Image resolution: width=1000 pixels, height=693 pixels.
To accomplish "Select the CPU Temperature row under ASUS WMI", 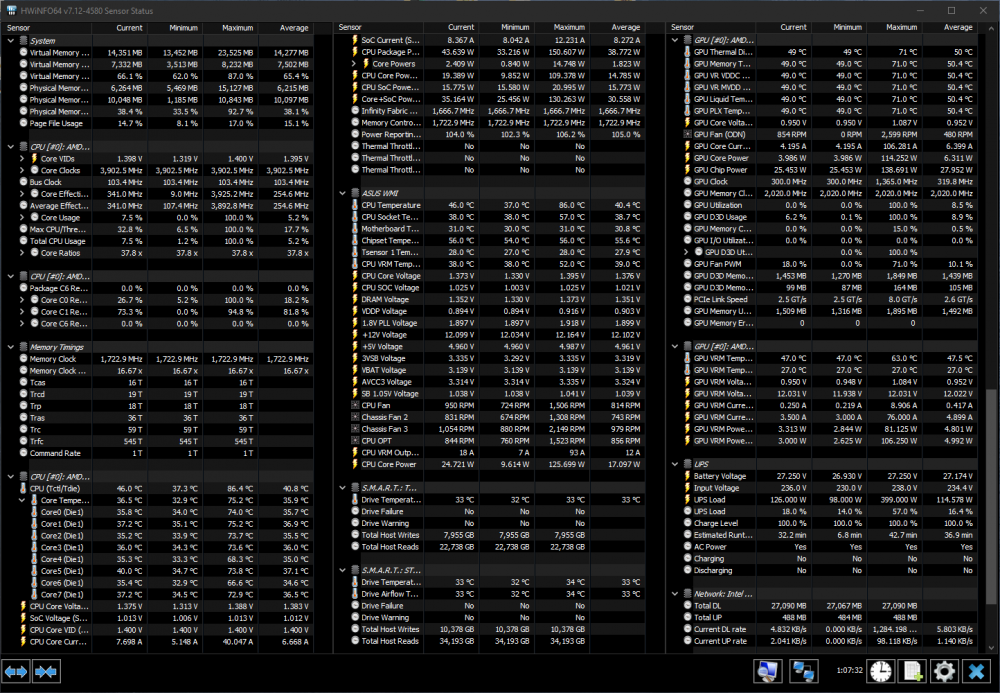I will pos(388,205).
